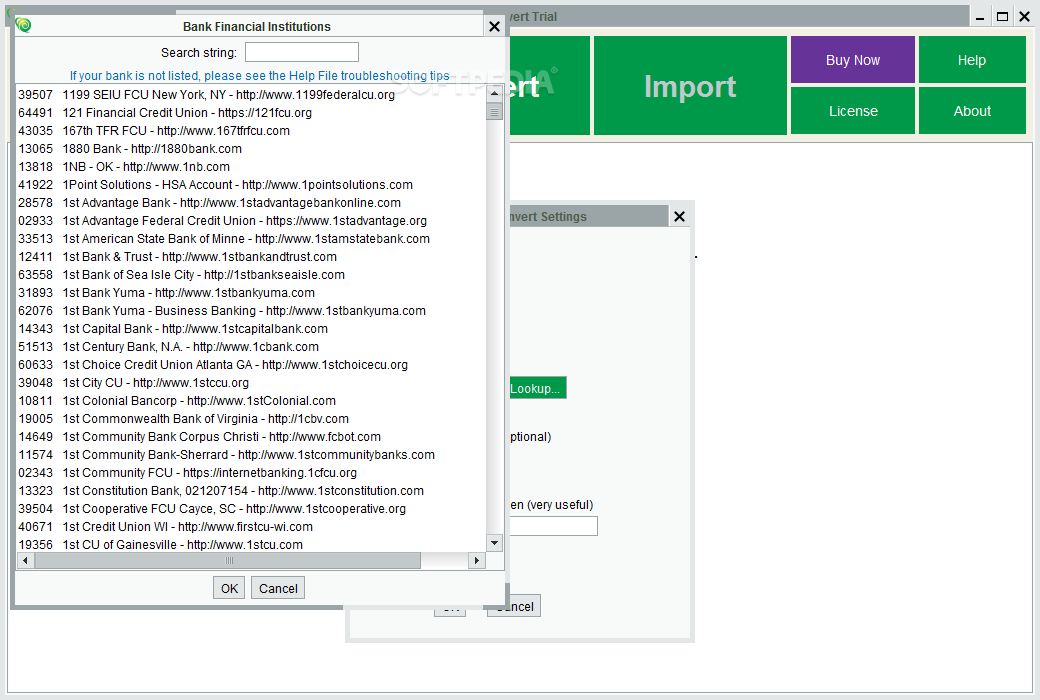Select 1st Commonwealth Bank of Virginia row

click(251, 418)
